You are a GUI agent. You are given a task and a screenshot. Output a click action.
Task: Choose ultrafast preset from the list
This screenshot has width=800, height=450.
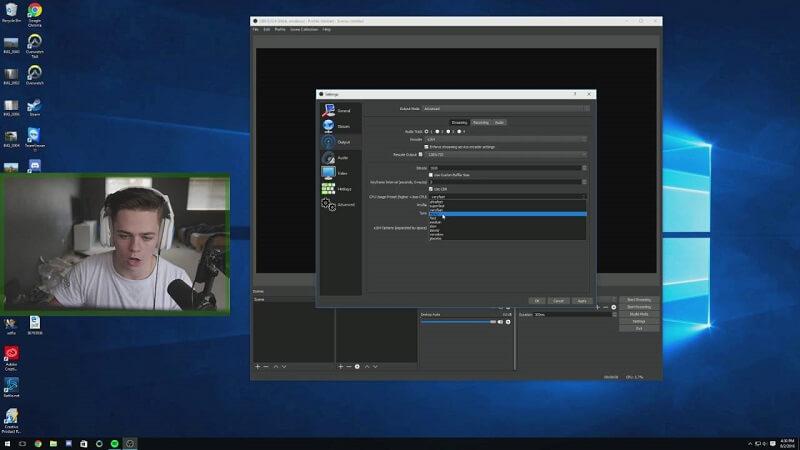(x=508, y=202)
